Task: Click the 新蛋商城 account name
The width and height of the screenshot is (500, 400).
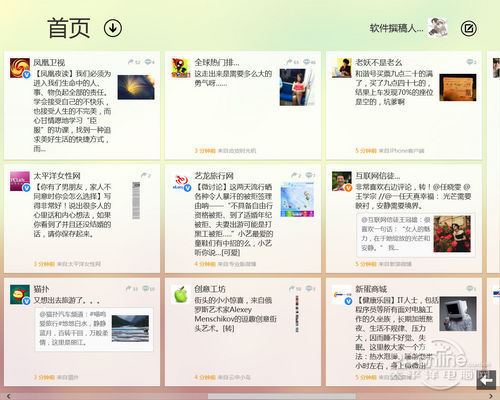Action: tap(371, 289)
